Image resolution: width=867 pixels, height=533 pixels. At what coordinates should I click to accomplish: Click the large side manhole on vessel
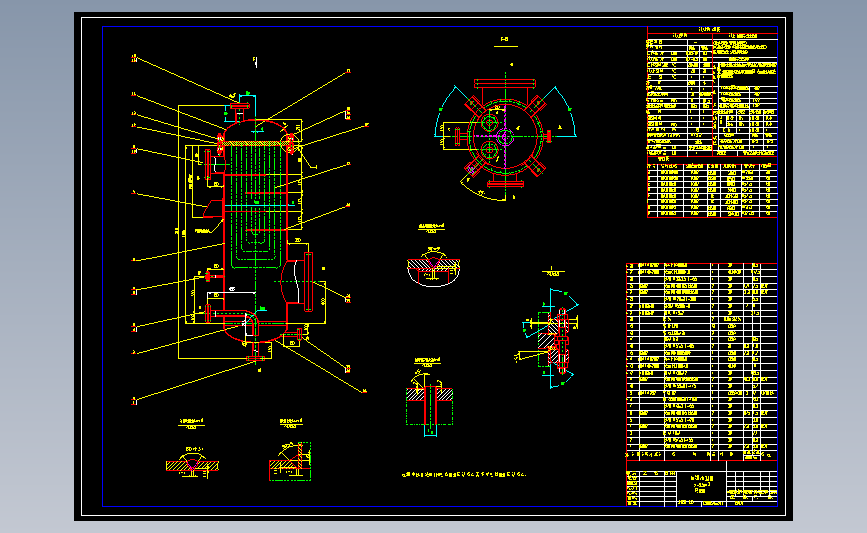point(299,281)
